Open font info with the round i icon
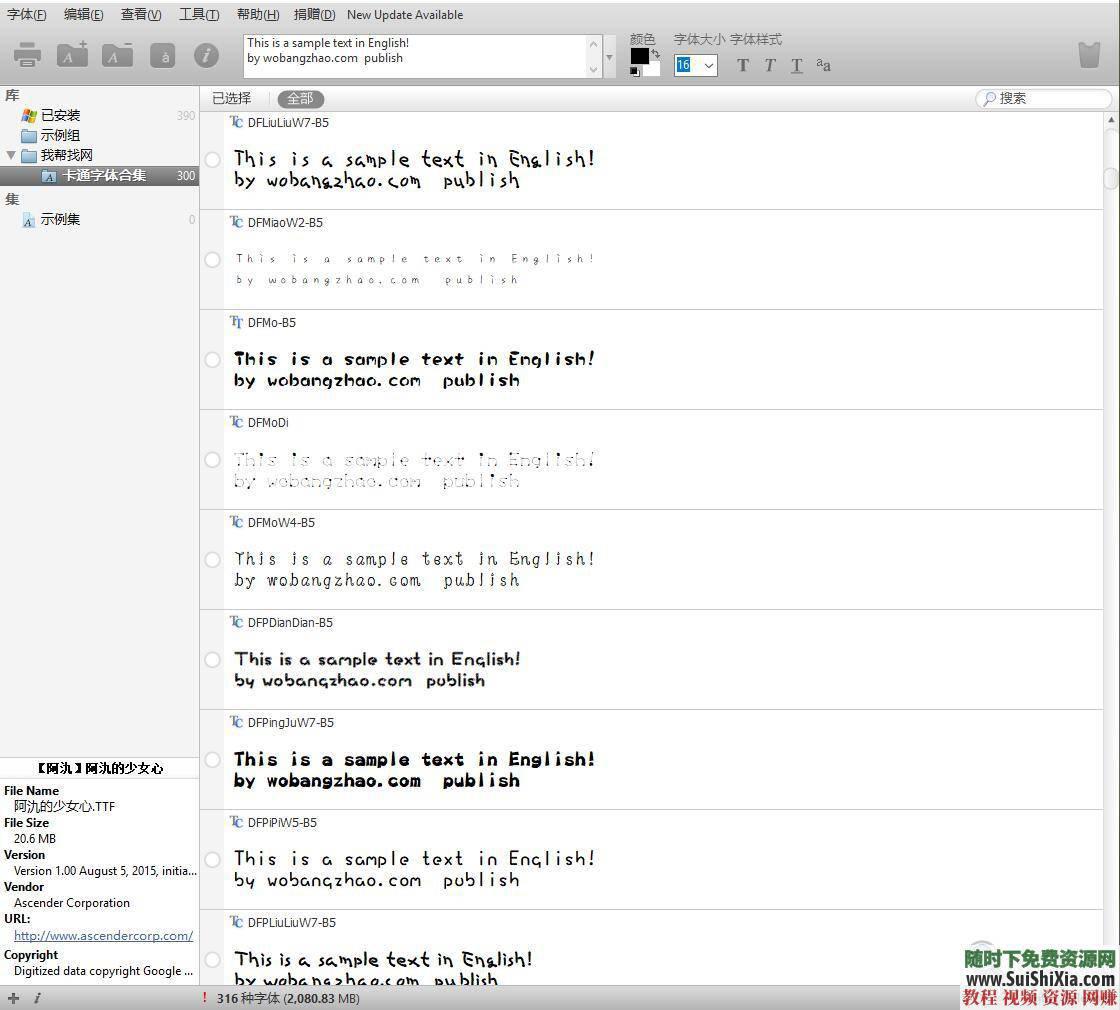Viewport: 1120px width, 1010px height. pos(206,55)
